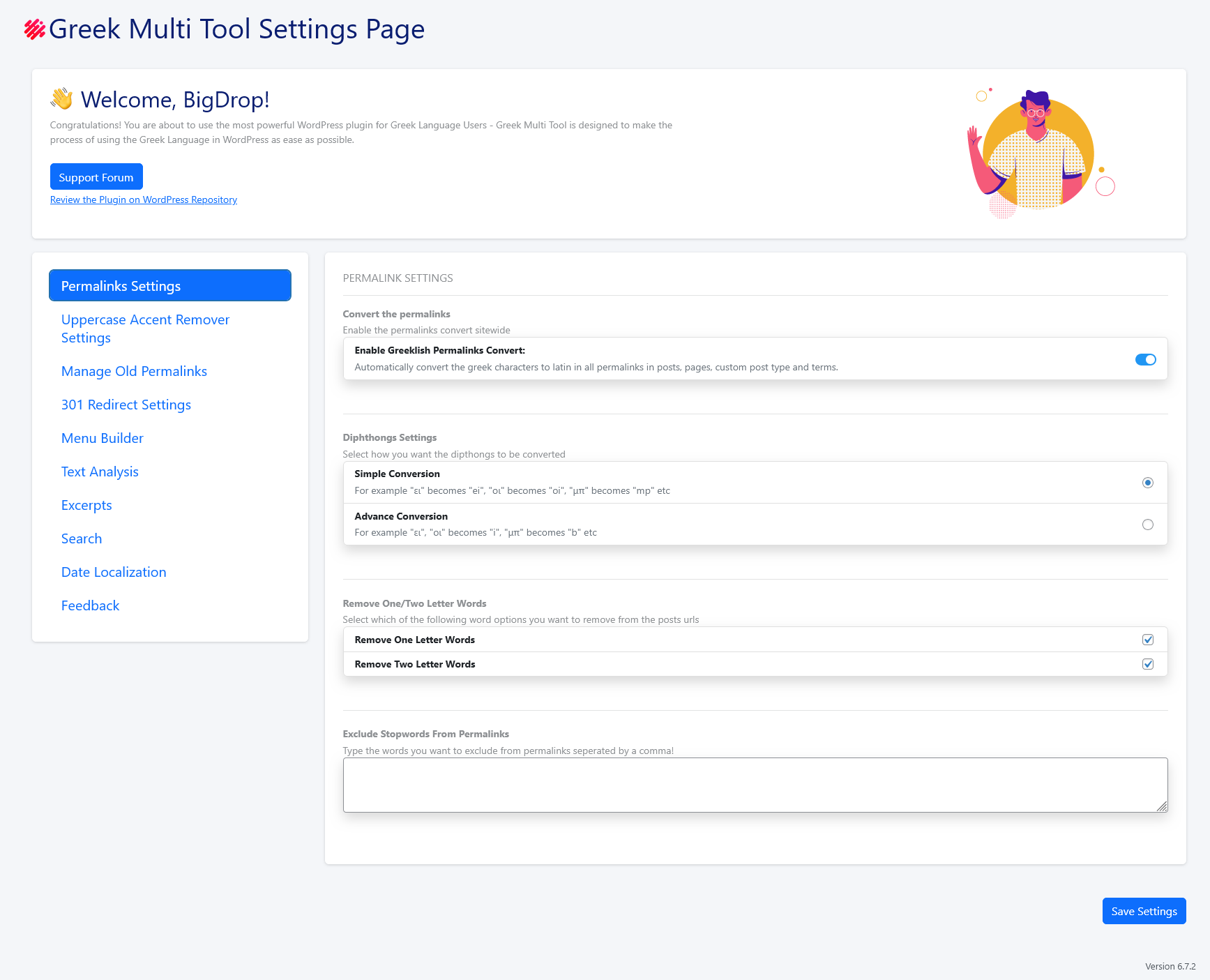
Task: Uncheck Remove One Letter Words checkbox
Action: (1147, 640)
